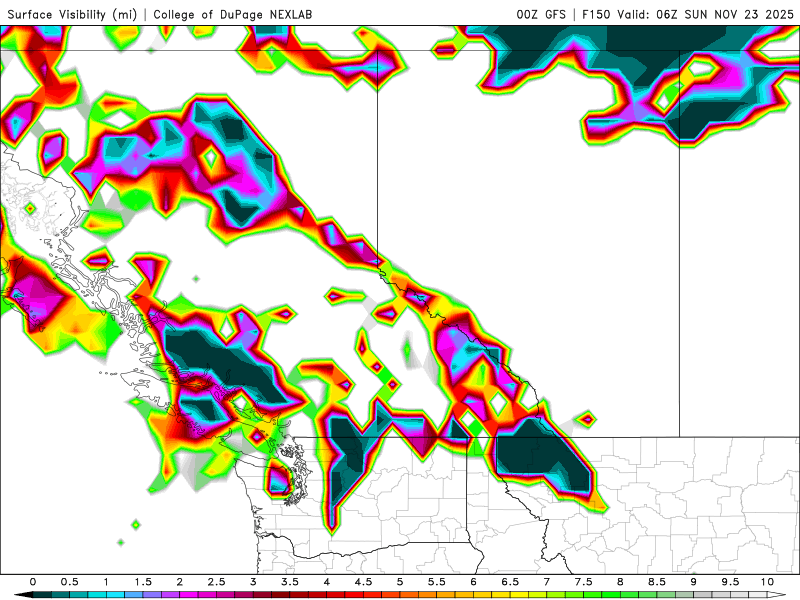
Task: Click the 'F150' forecast hour label
Action: point(596,15)
